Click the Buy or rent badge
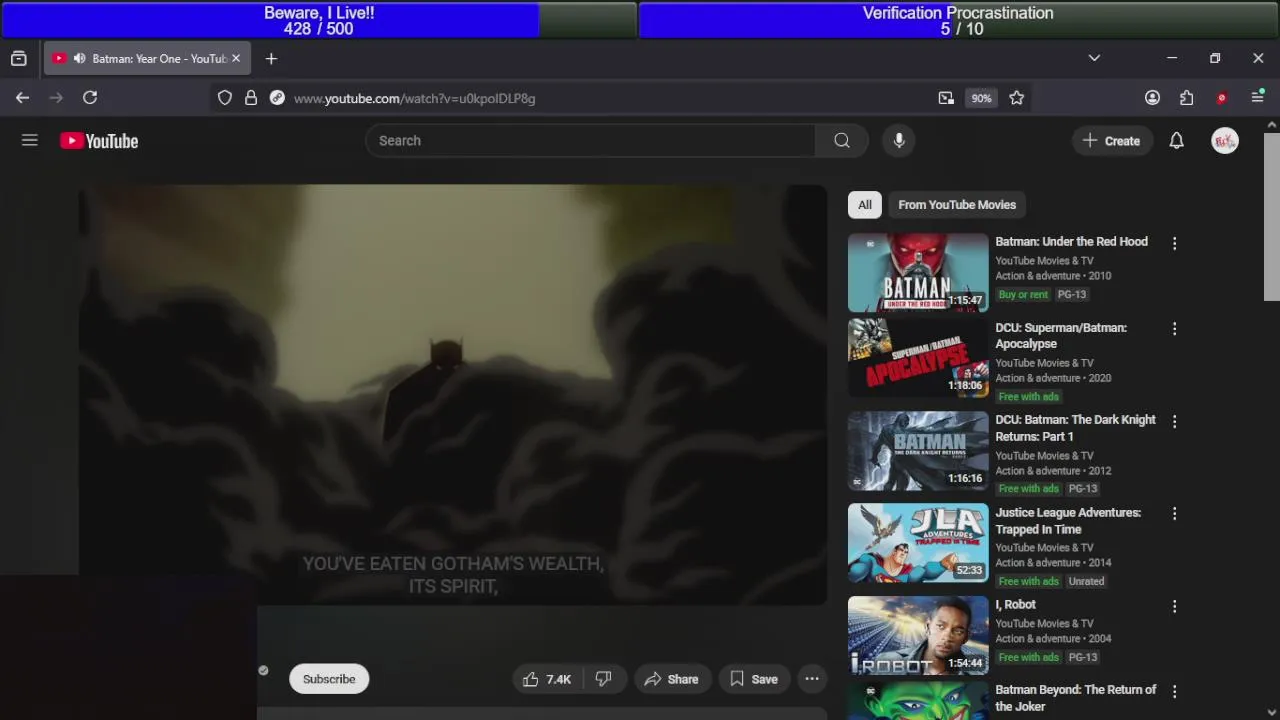1280x720 pixels. pyautogui.click(x=1023, y=295)
